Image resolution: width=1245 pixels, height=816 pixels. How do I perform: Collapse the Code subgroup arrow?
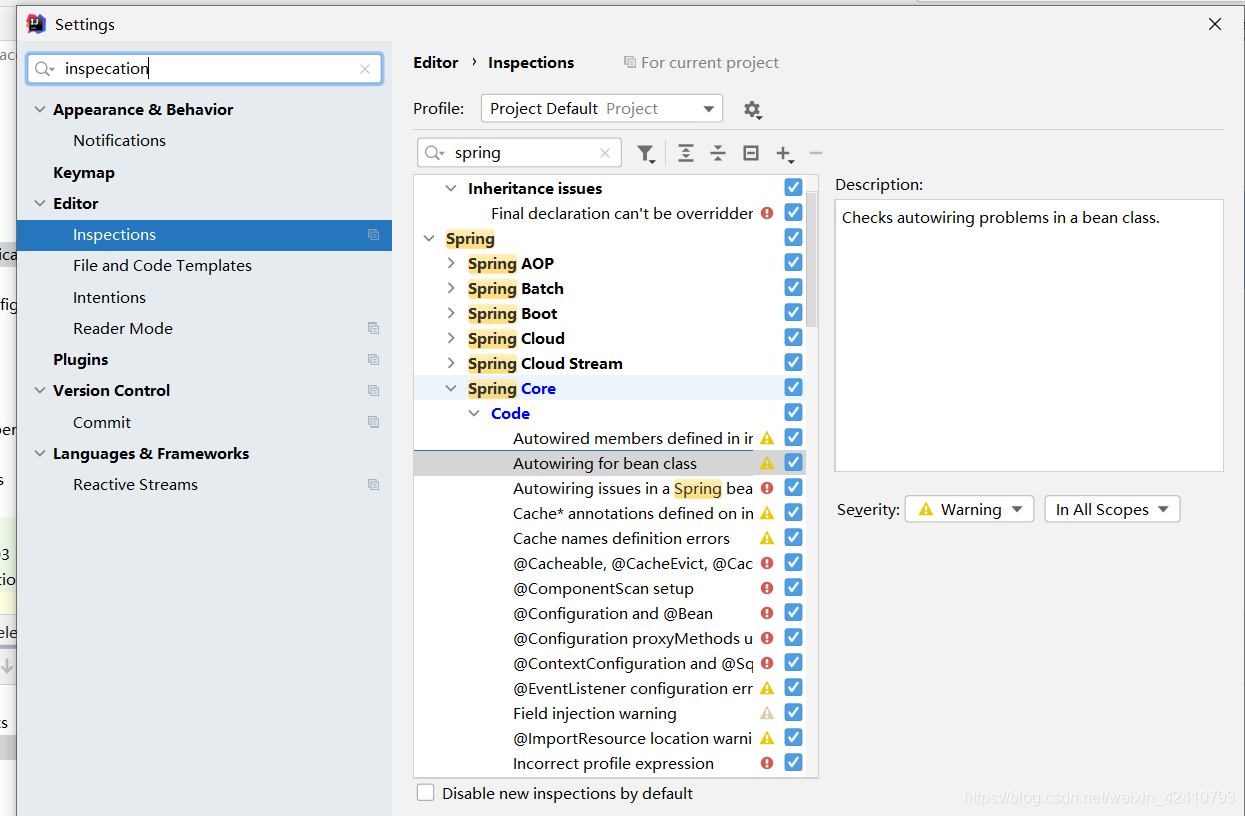474,413
